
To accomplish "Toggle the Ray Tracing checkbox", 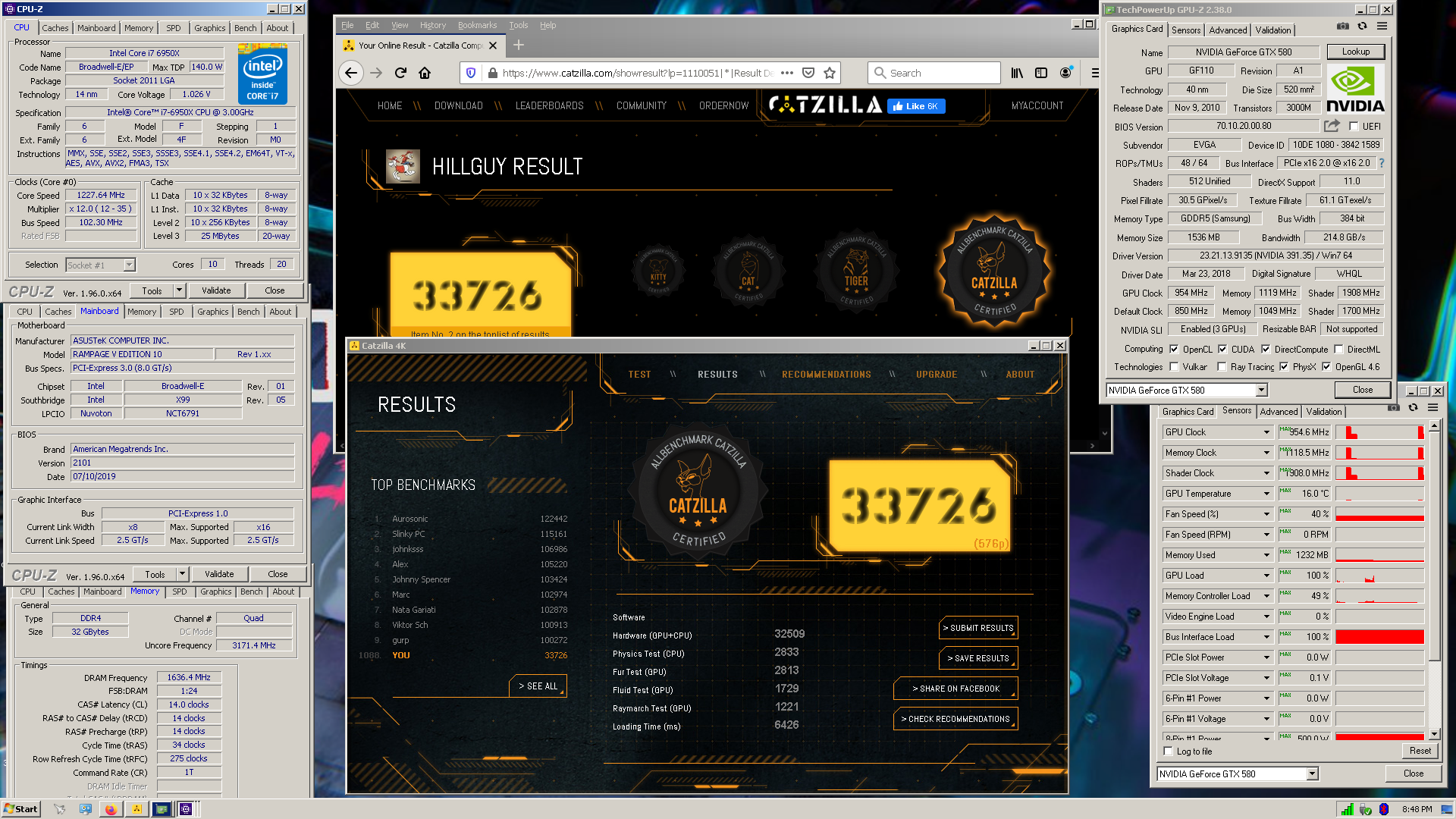I will point(1222,367).
